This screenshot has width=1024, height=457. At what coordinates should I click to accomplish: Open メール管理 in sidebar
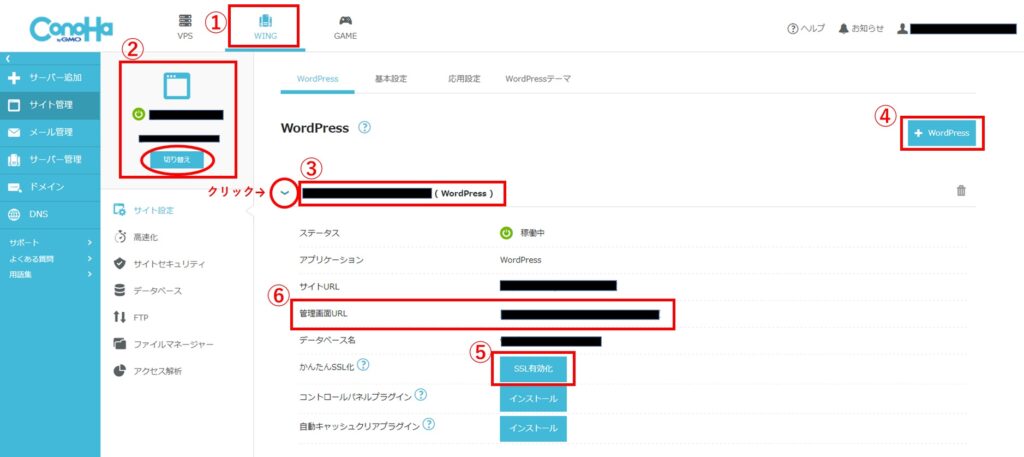click(x=50, y=133)
